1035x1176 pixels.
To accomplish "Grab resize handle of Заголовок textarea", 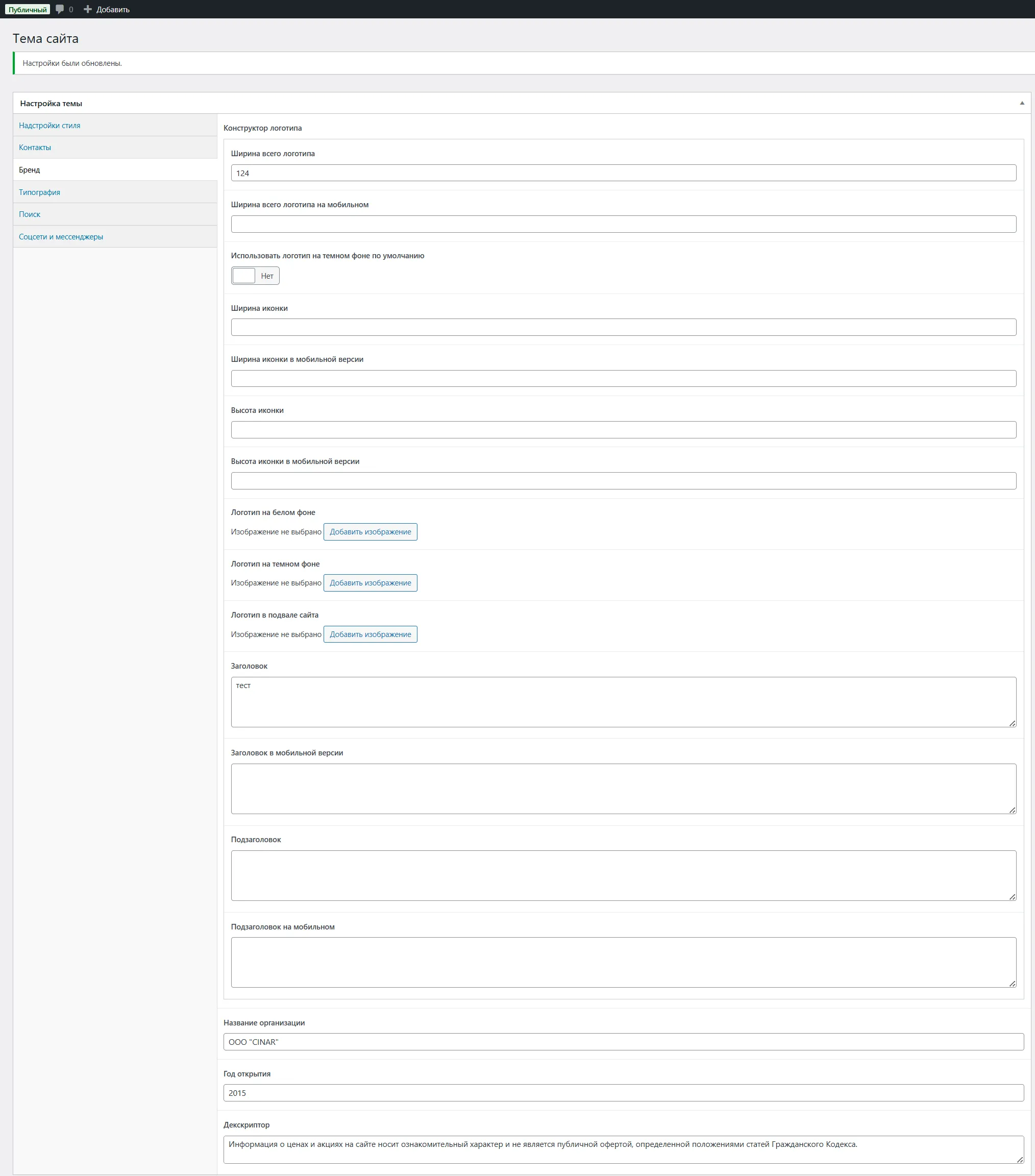I will [1012, 723].
